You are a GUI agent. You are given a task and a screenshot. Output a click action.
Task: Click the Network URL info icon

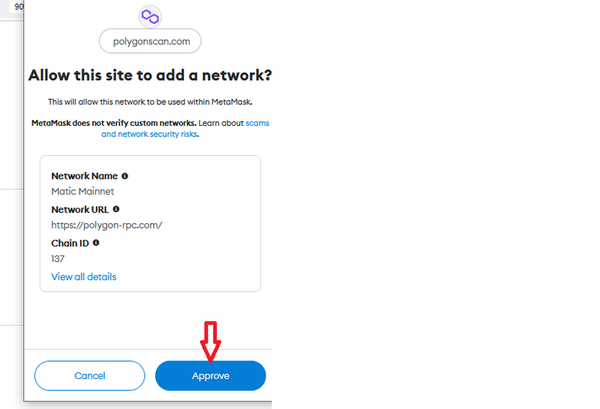[x=116, y=209]
